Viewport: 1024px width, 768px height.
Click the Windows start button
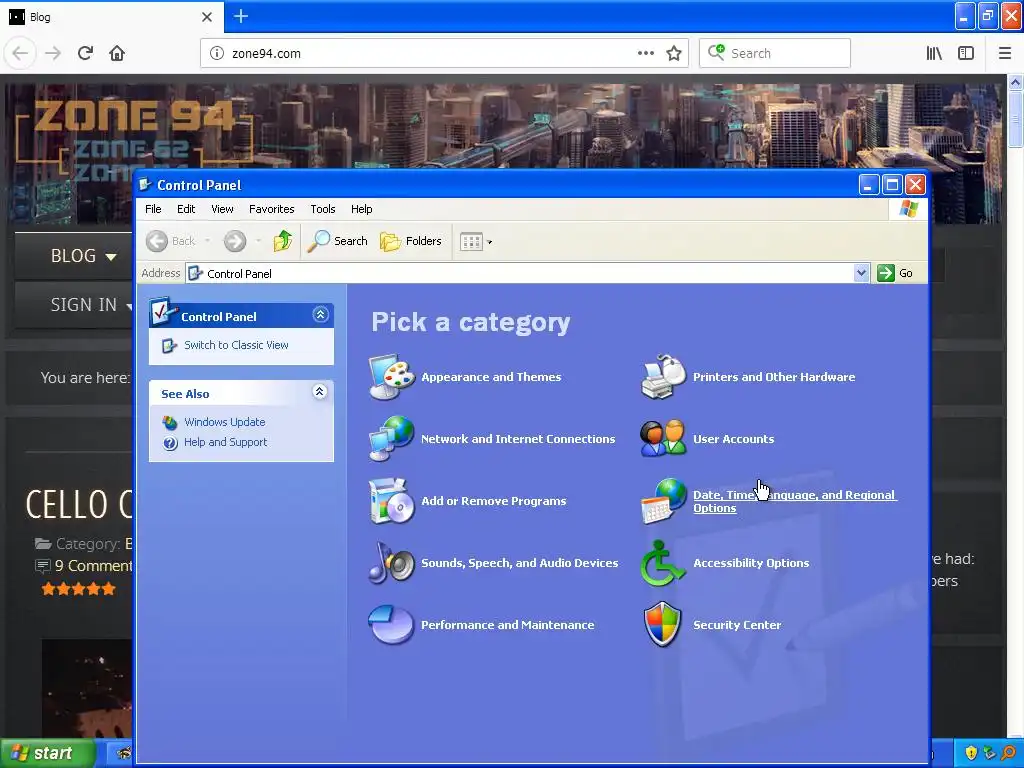(48, 753)
